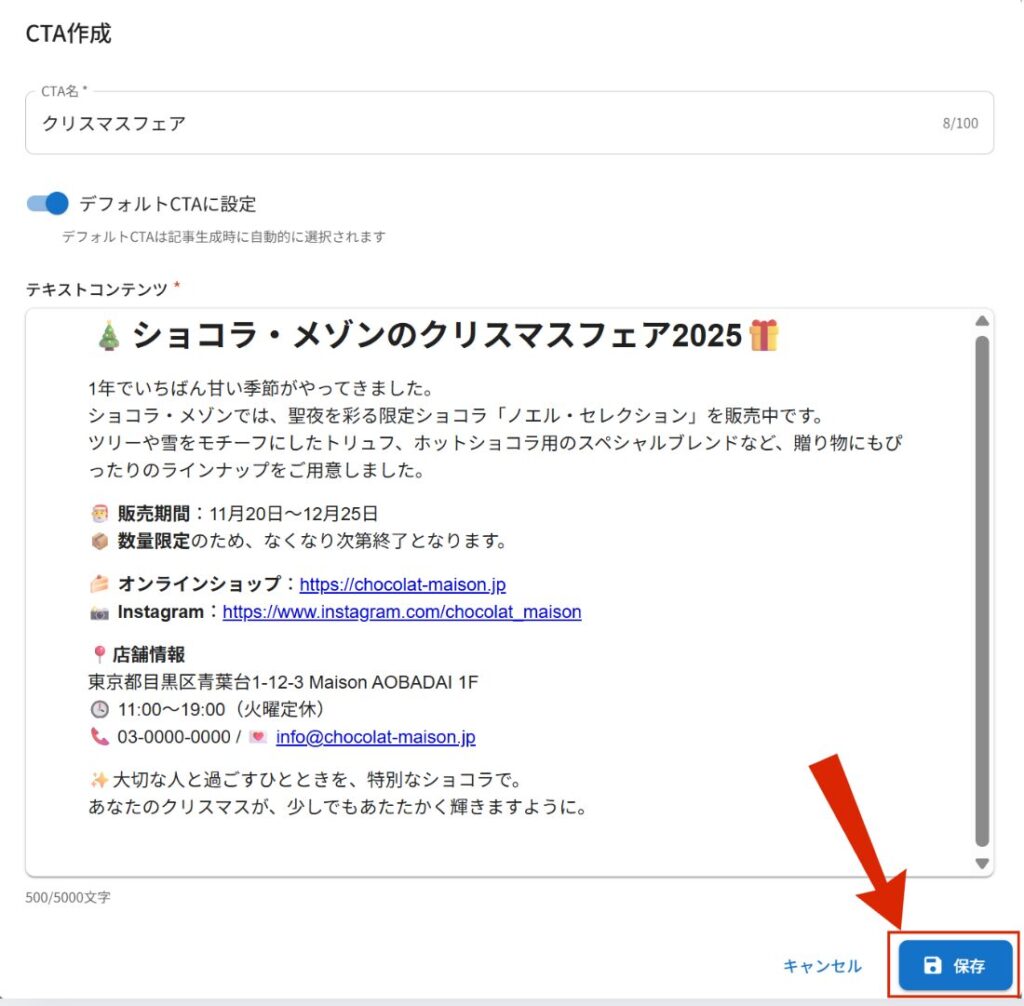The height and width of the screenshot is (1006, 1024).
Task: Click the cake emoji beside オンラインショップ
Action: pyautogui.click(x=99, y=584)
